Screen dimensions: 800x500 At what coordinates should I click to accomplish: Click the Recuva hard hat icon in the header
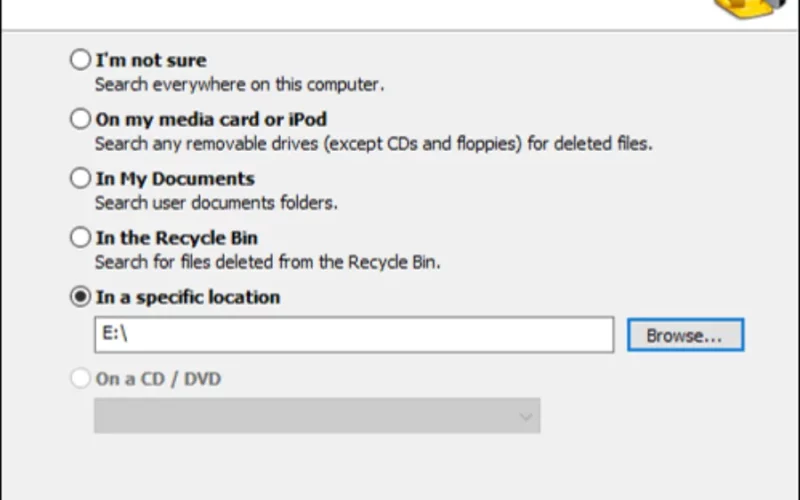pyautogui.click(x=750, y=9)
